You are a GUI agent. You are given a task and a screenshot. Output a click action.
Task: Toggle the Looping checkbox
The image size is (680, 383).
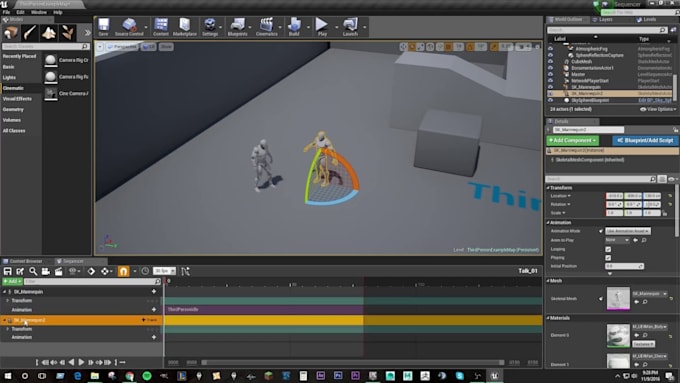click(x=608, y=249)
